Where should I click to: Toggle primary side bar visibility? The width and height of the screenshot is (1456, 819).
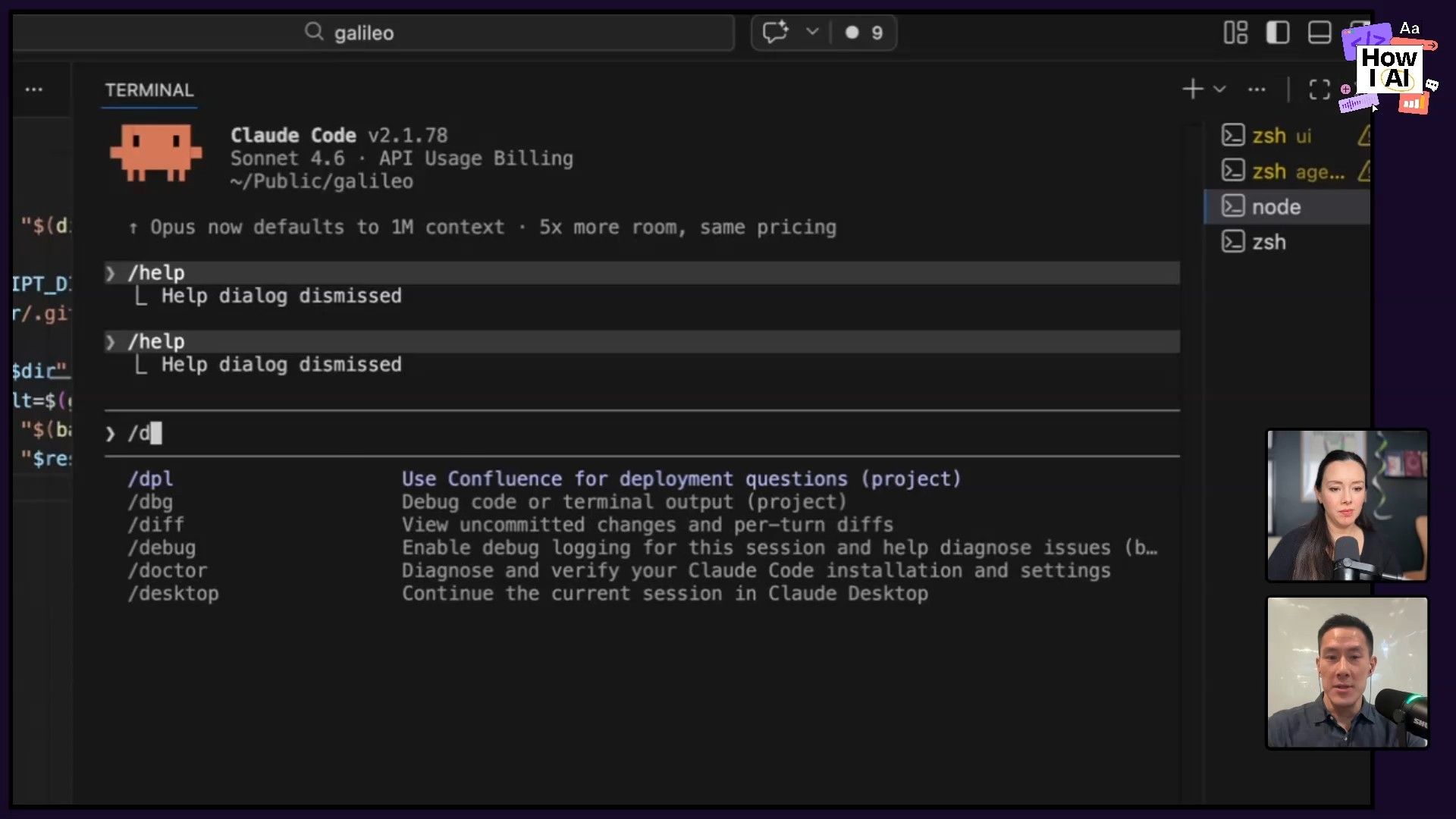click(1278, 33)
